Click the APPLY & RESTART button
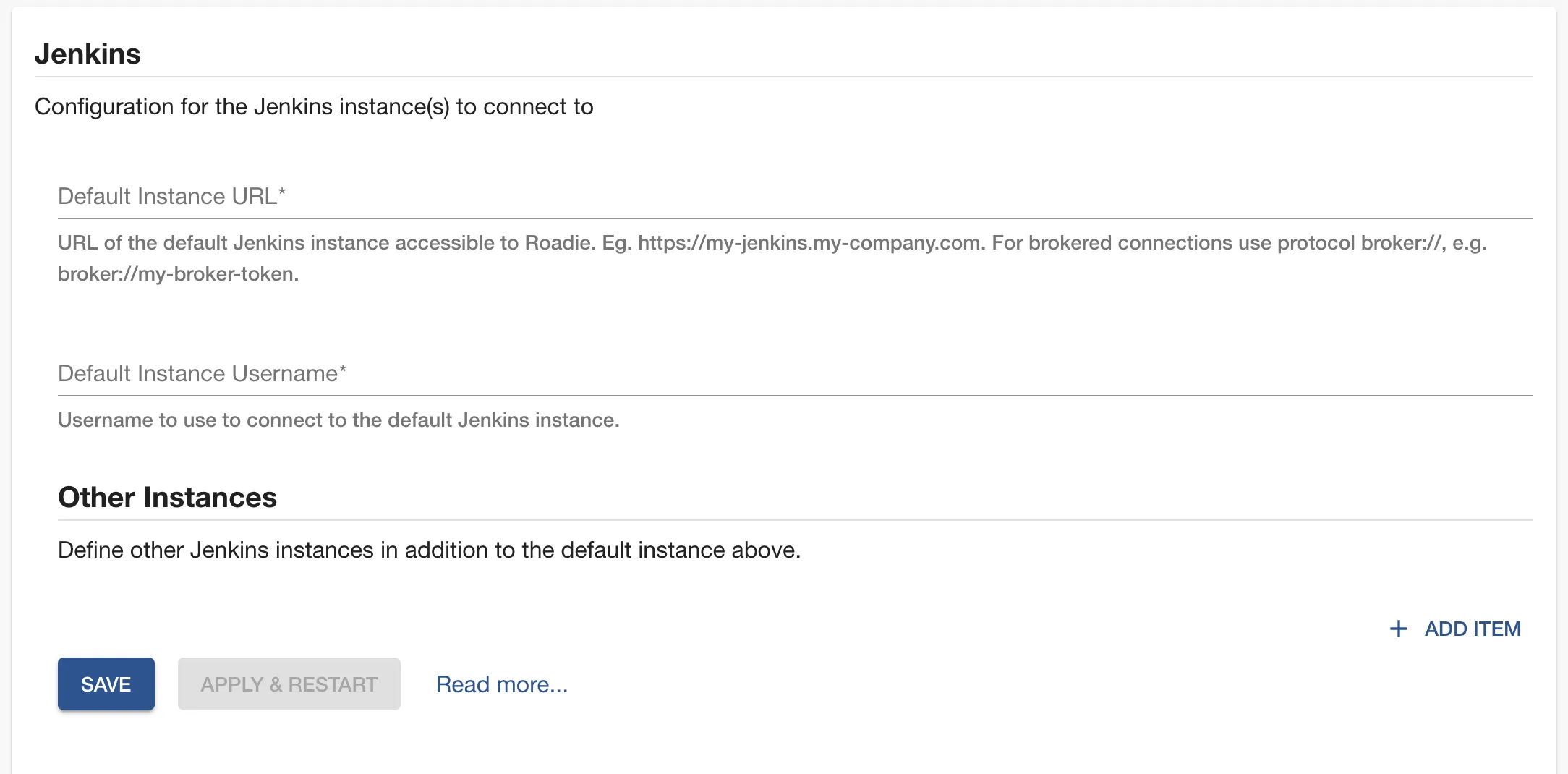 (289, 684)
